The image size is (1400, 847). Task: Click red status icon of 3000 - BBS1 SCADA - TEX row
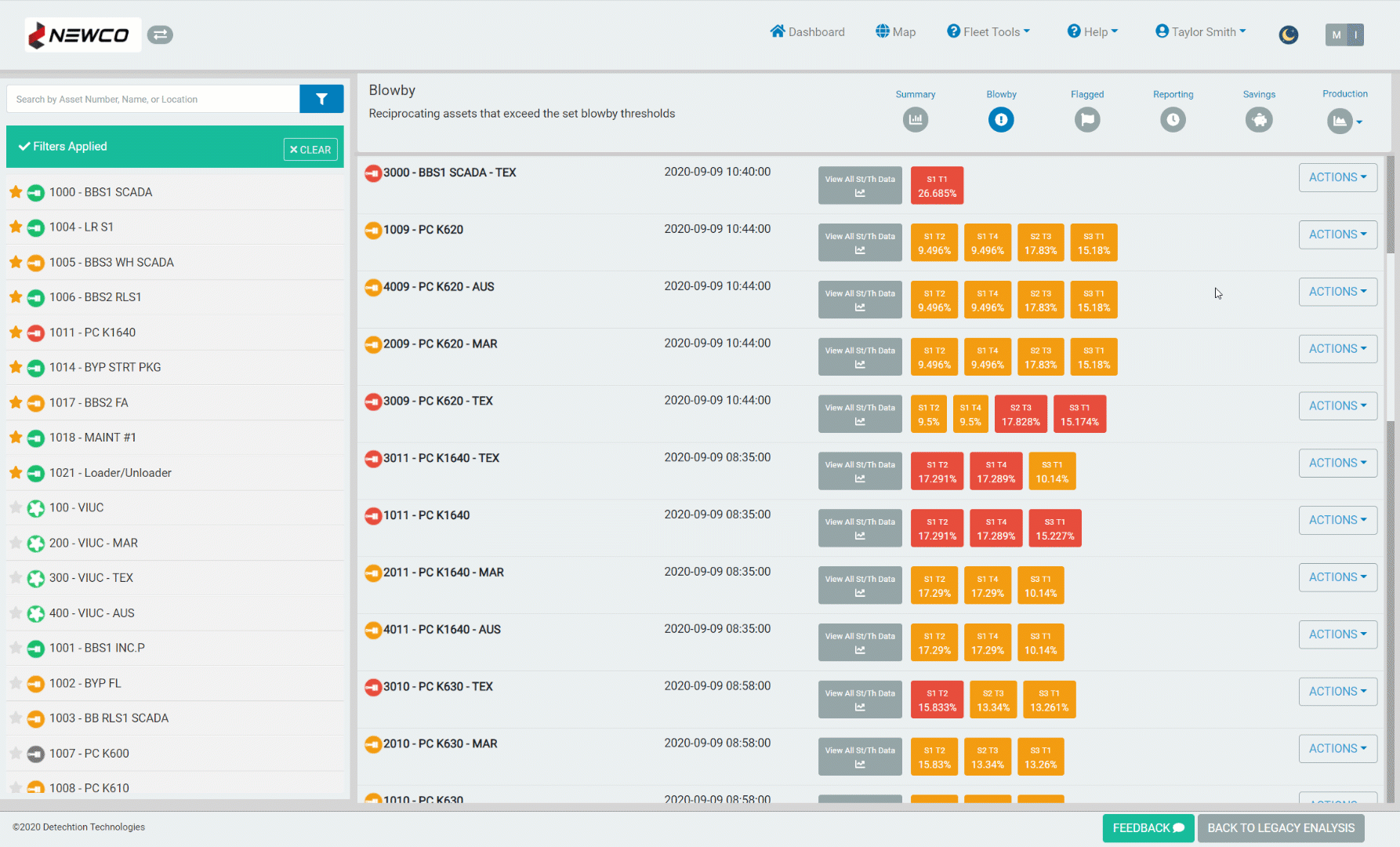[x=373, y=173]
